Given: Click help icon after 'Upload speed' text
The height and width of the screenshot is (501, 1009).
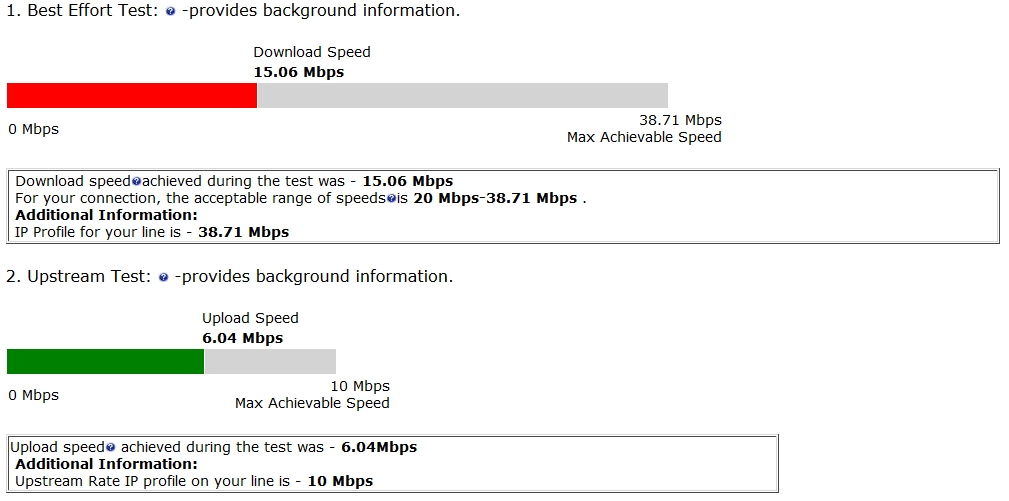Looking at the screenshot, I should pyautogui.click(x=111, y=448).
